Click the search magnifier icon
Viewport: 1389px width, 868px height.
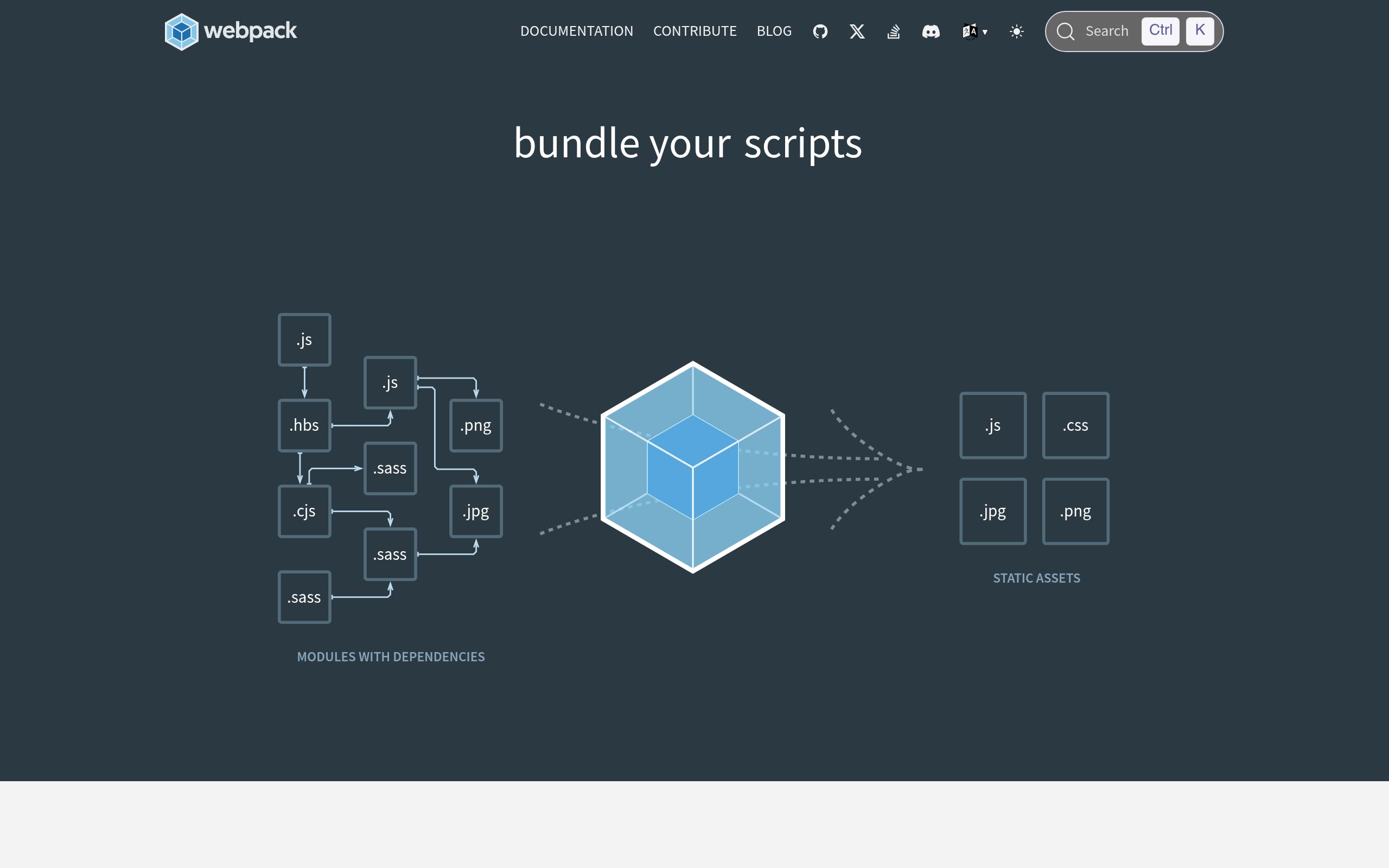coord(1066,31)
